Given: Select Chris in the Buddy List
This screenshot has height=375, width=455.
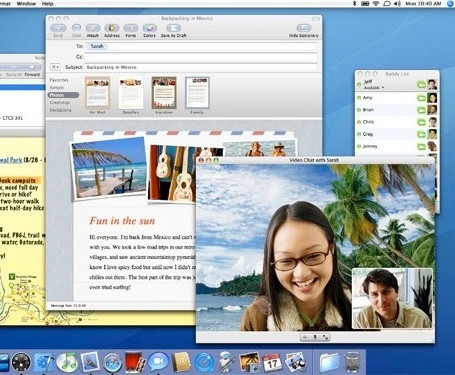Looking at the screenshot, I should 397,122.
